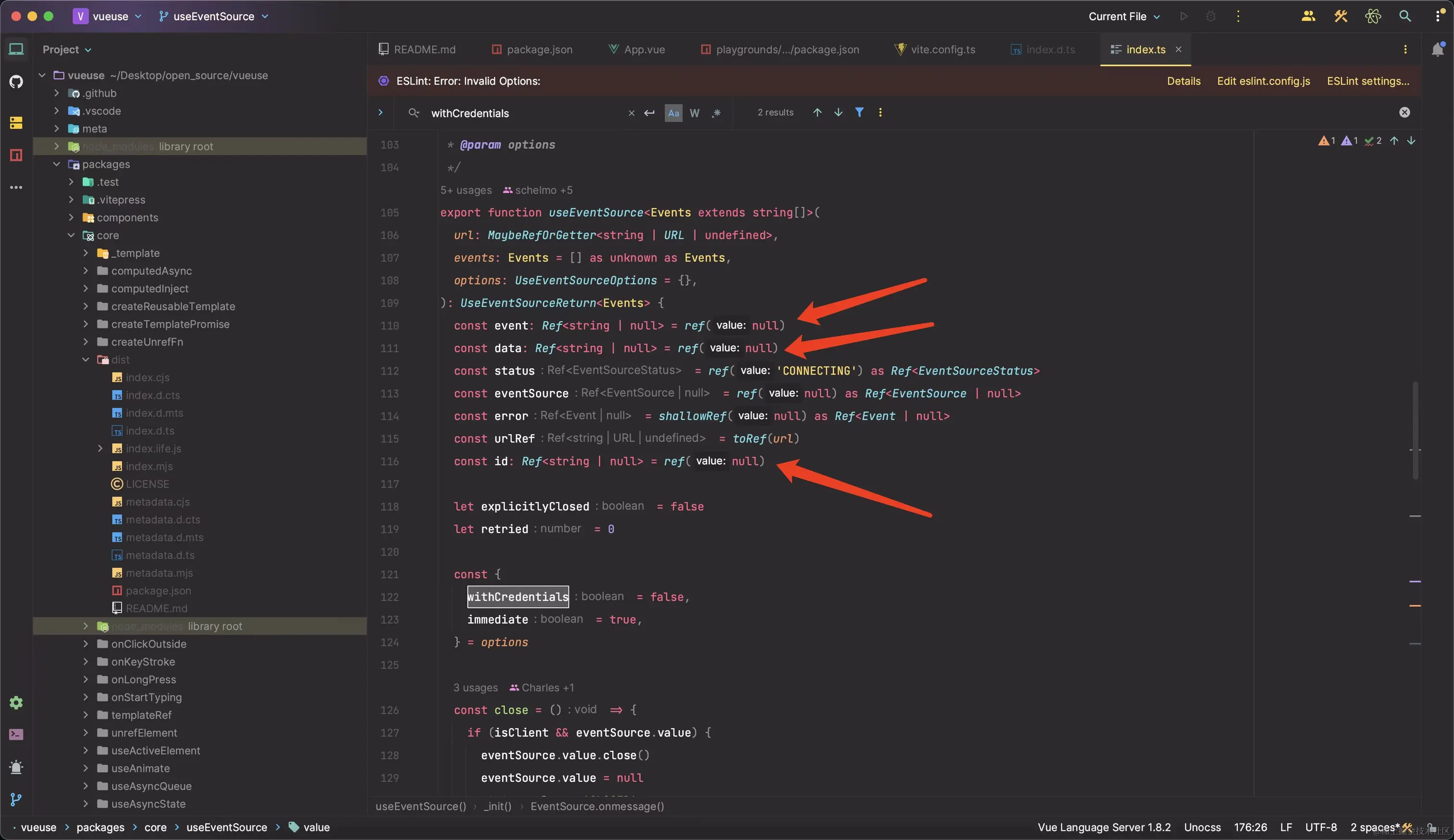Click the Vue Language Server status

click(1104, 827)
